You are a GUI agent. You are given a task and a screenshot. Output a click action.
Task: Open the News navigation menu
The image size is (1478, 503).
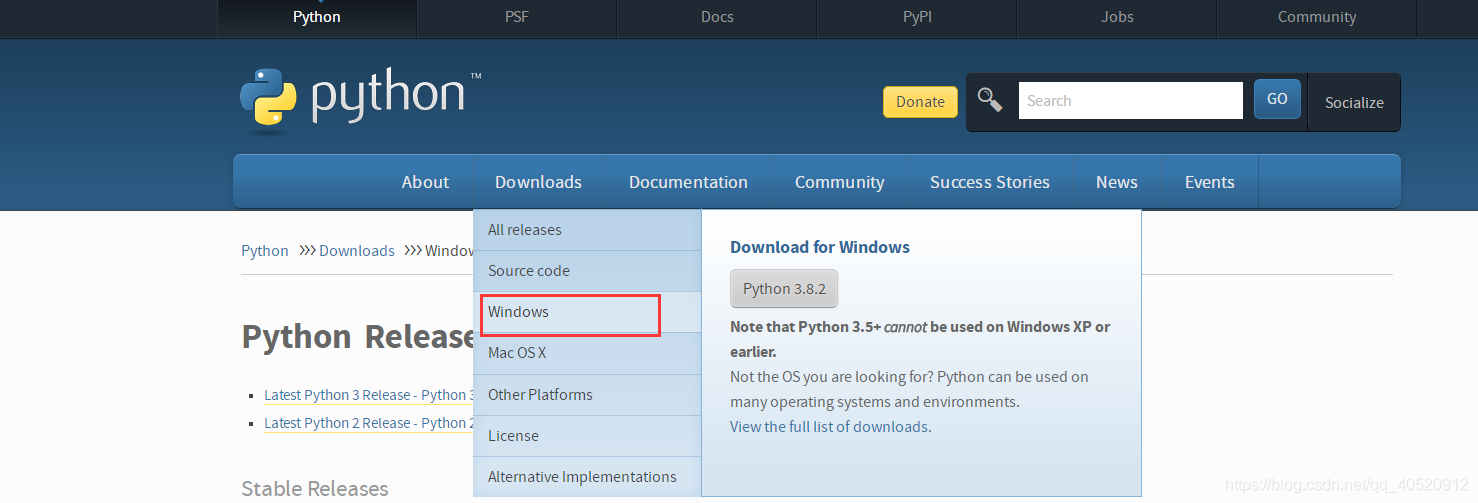pos(1116,182)
